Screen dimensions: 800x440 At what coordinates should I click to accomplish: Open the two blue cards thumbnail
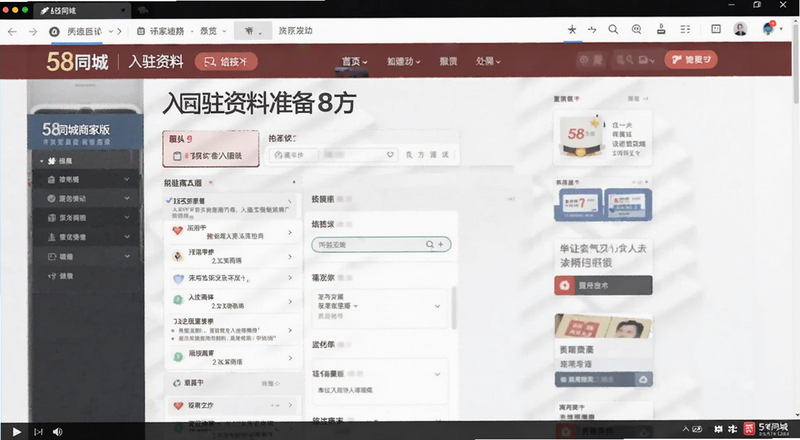point(603,204)
